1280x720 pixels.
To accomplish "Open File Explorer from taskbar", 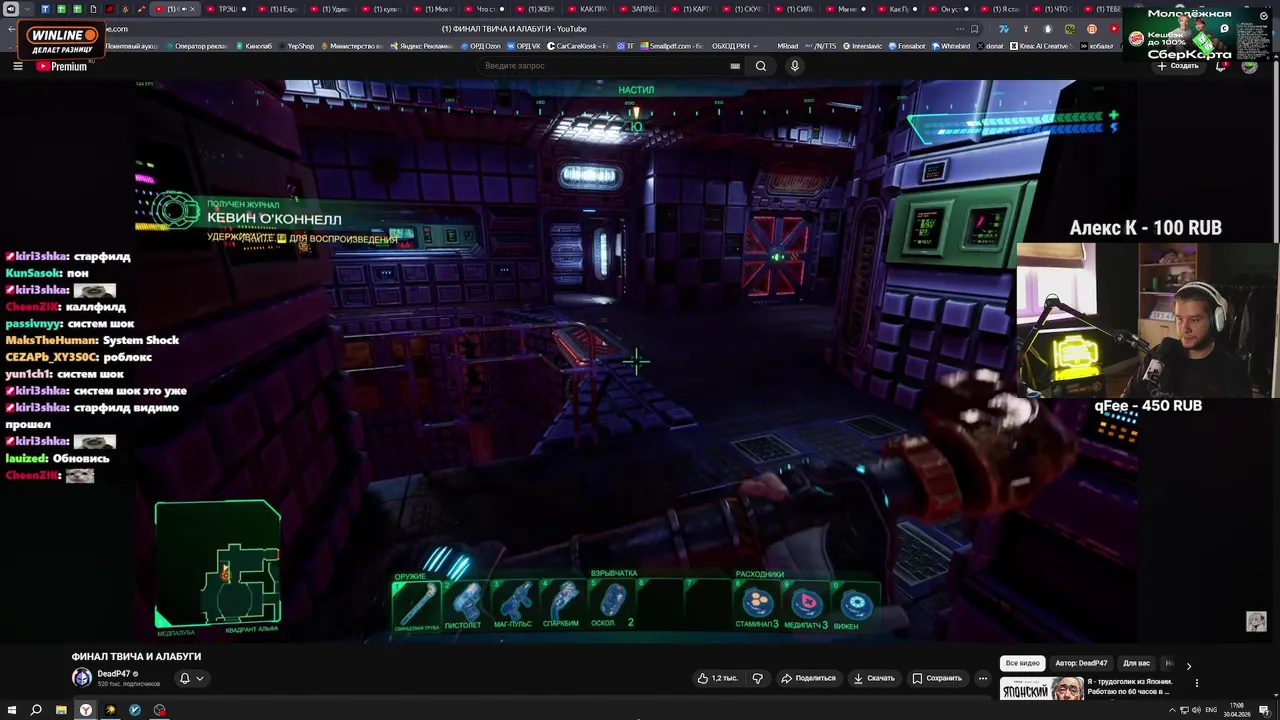I will tap(61, 710).
